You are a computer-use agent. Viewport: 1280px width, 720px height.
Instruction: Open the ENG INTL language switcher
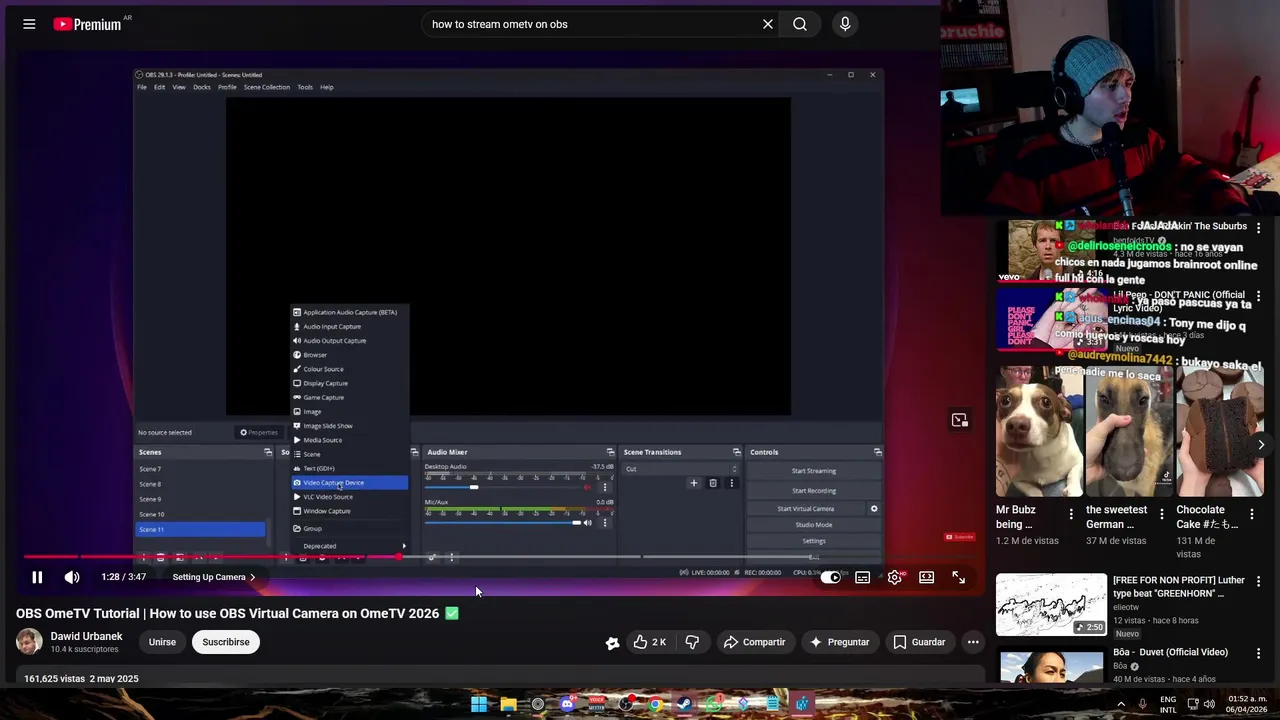point(1168,704)
